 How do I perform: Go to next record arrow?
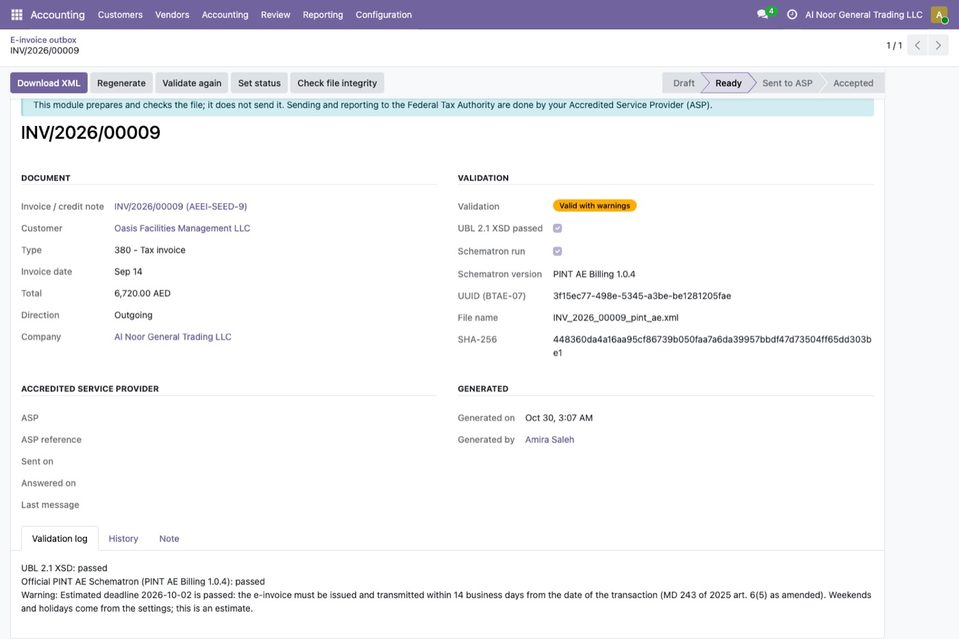click(938, 45)
